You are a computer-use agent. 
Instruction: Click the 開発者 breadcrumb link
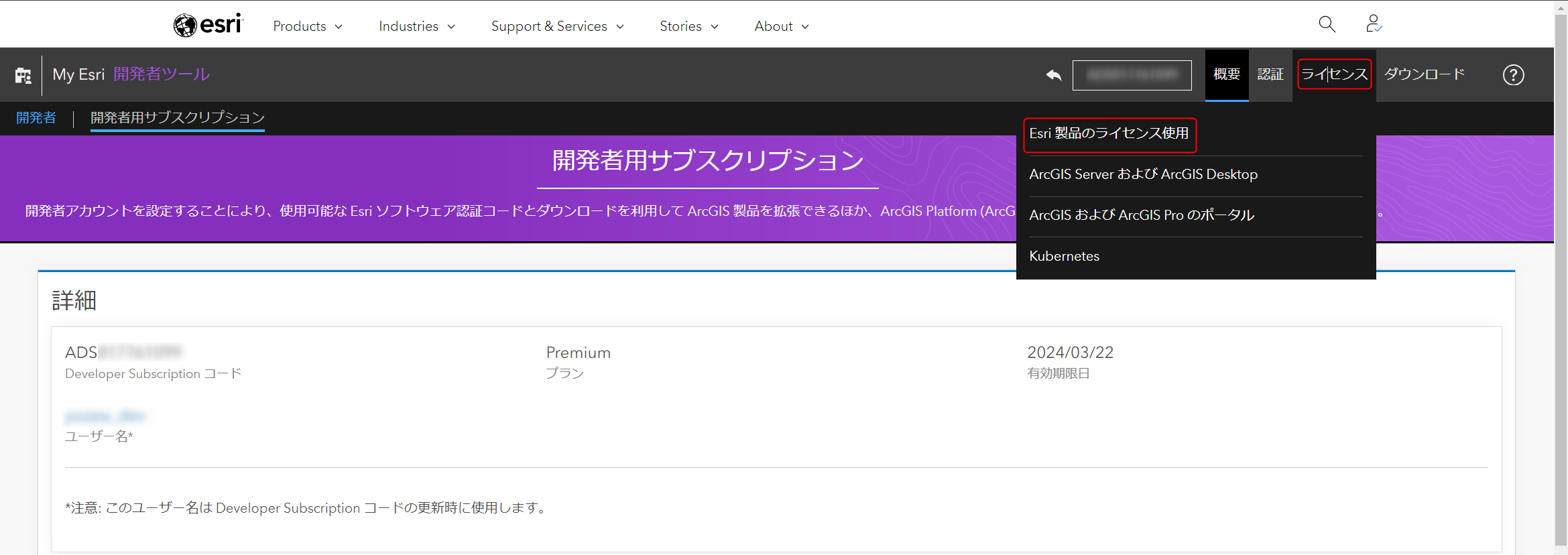coord(36,118)
